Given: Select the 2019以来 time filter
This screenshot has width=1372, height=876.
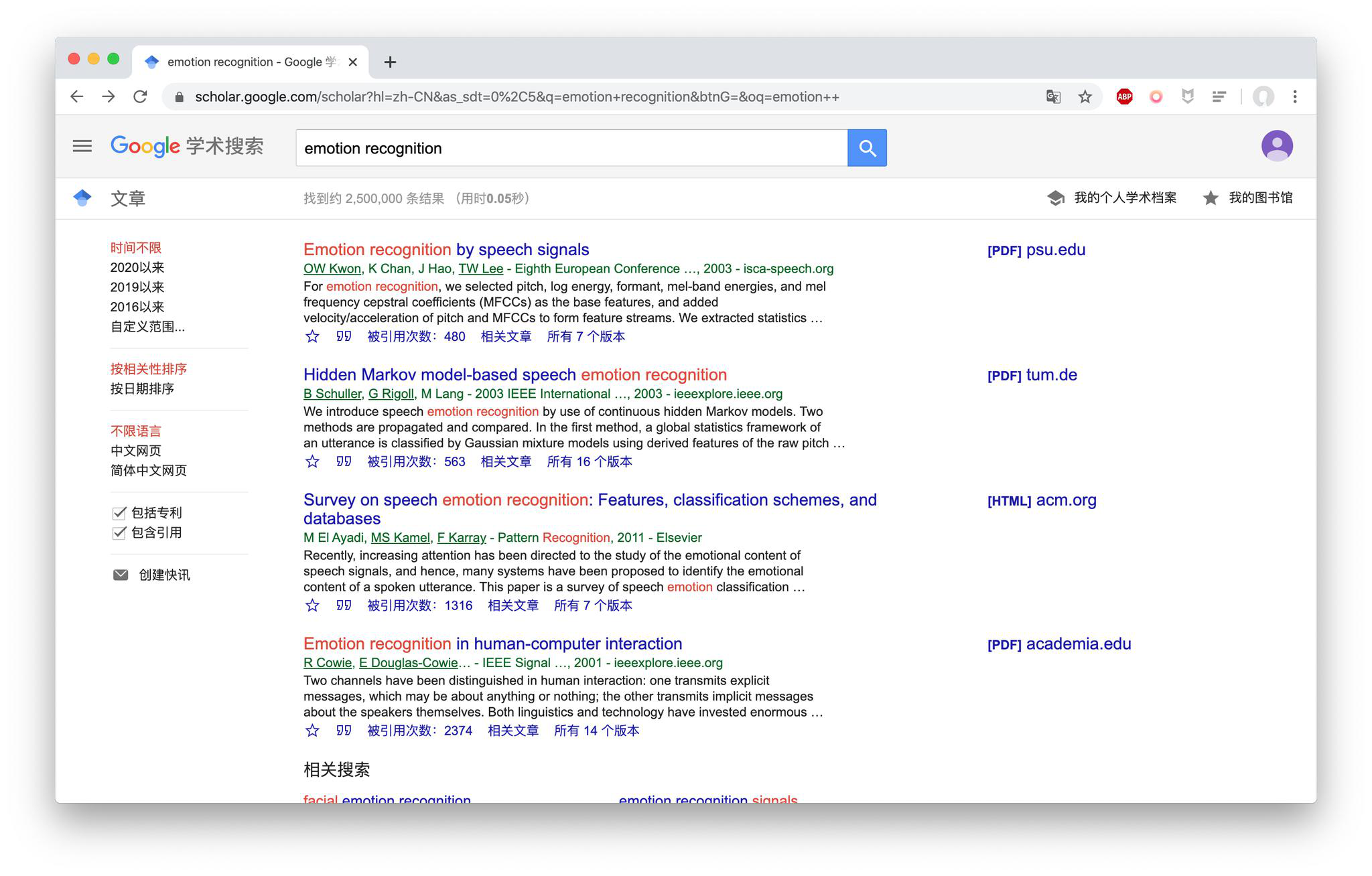Looking at the screenshot, I should click(137, 287).
